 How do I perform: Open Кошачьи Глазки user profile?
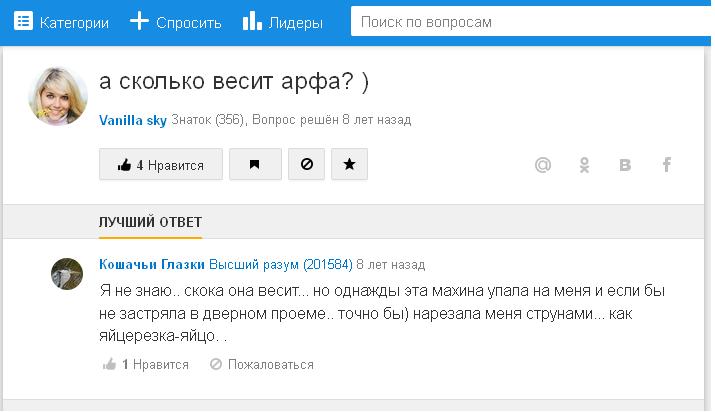[x=152, y=265]
